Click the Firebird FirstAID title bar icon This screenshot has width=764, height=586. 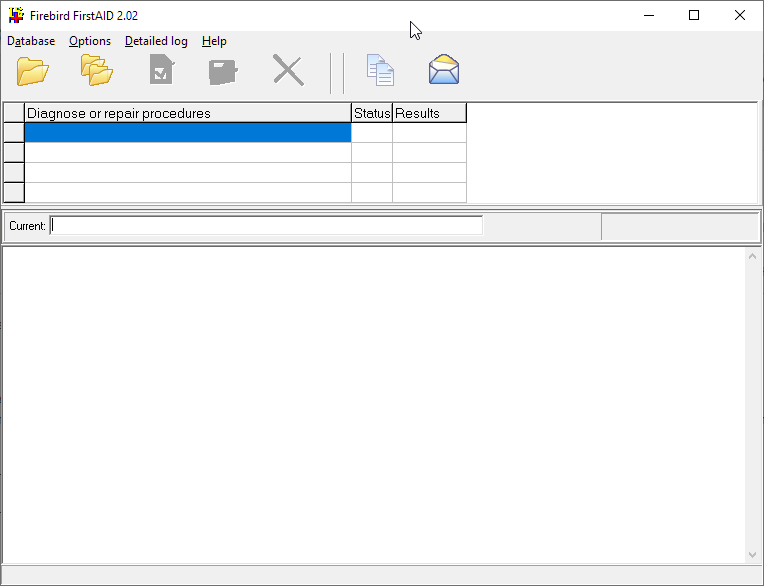(16, 15)
